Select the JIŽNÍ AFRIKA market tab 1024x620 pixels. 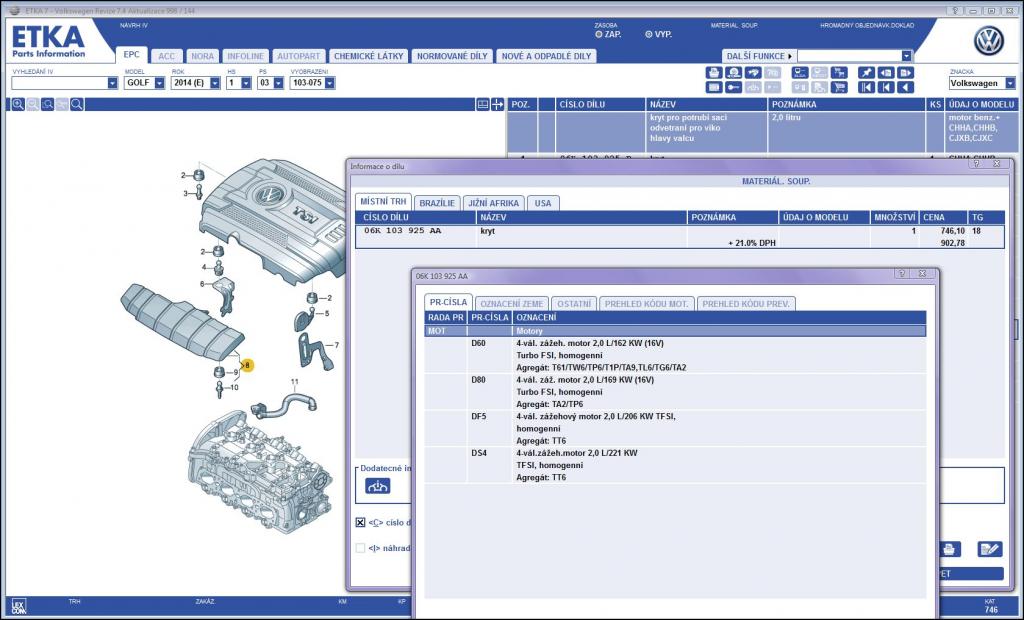493,203
